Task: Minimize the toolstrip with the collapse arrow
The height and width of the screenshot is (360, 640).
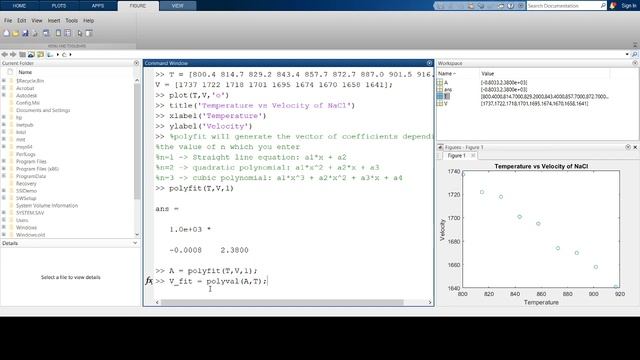Action: click(x=635, y=45)
